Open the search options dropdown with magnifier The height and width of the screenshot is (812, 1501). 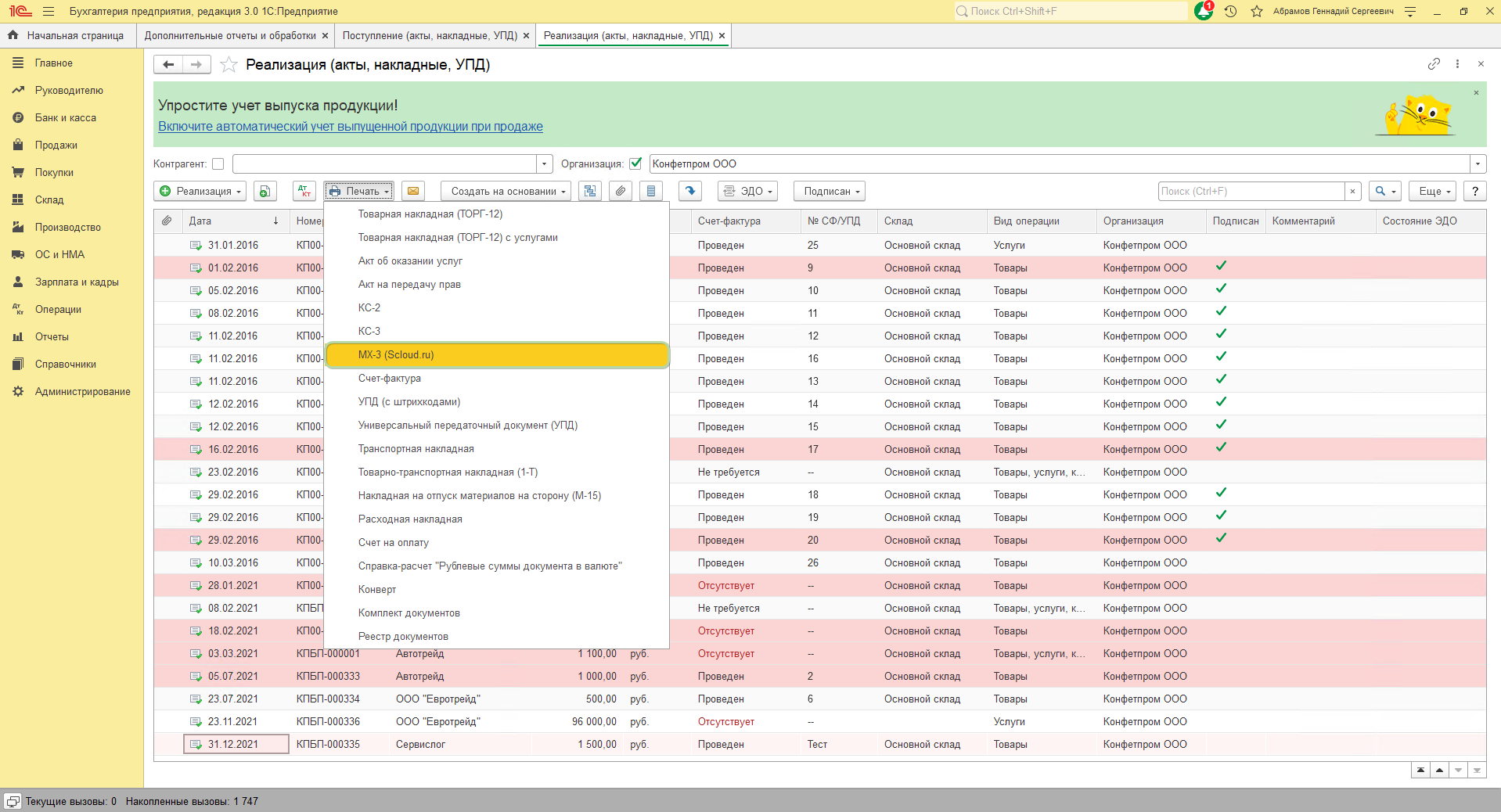point(1384,191)
